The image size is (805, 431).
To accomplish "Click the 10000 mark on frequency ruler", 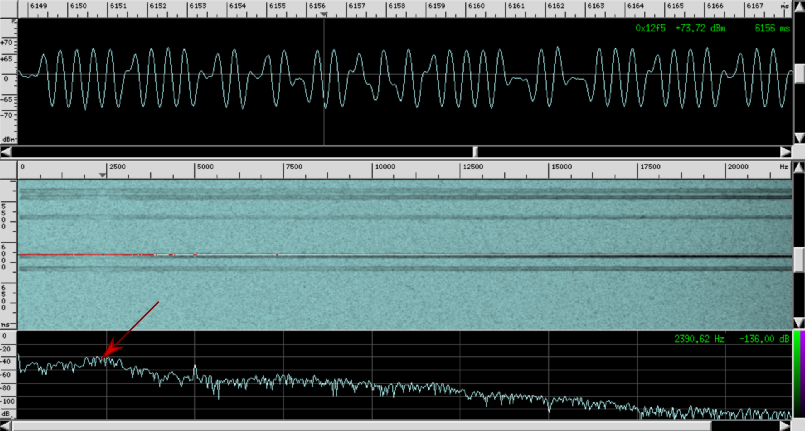I will pyautogui.click(x=383, y=166).
